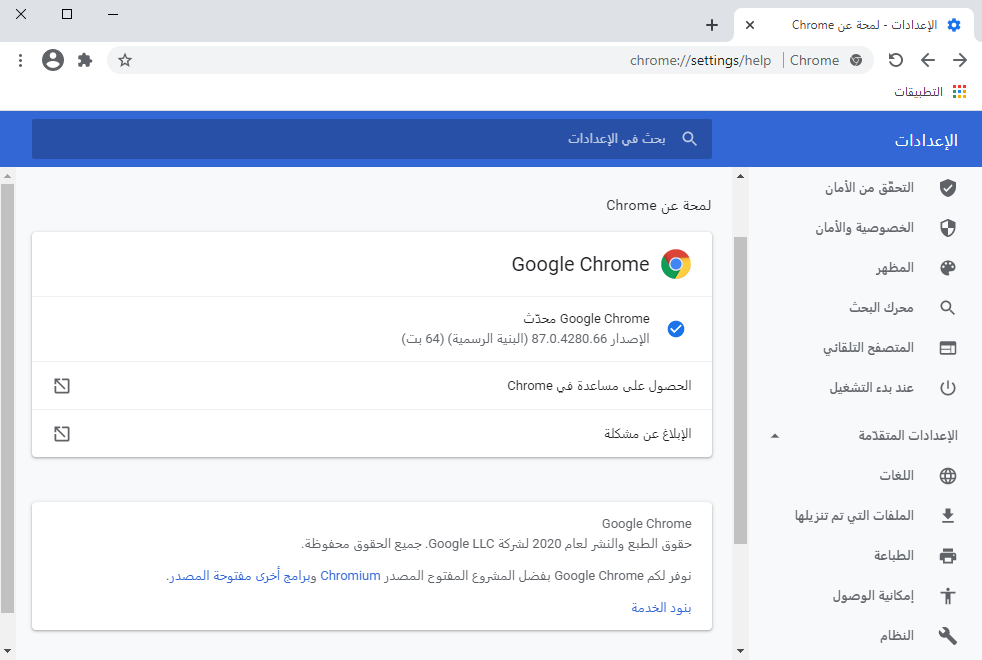
Task: Click the لمحة عن Chrome page heading
Action: click(658, 205)
